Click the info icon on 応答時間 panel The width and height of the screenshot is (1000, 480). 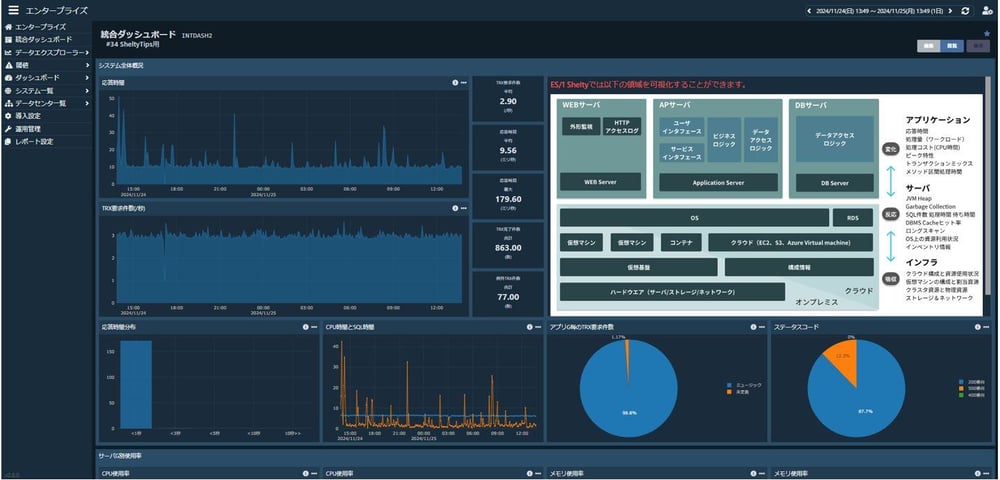click(x=454, y=82)
